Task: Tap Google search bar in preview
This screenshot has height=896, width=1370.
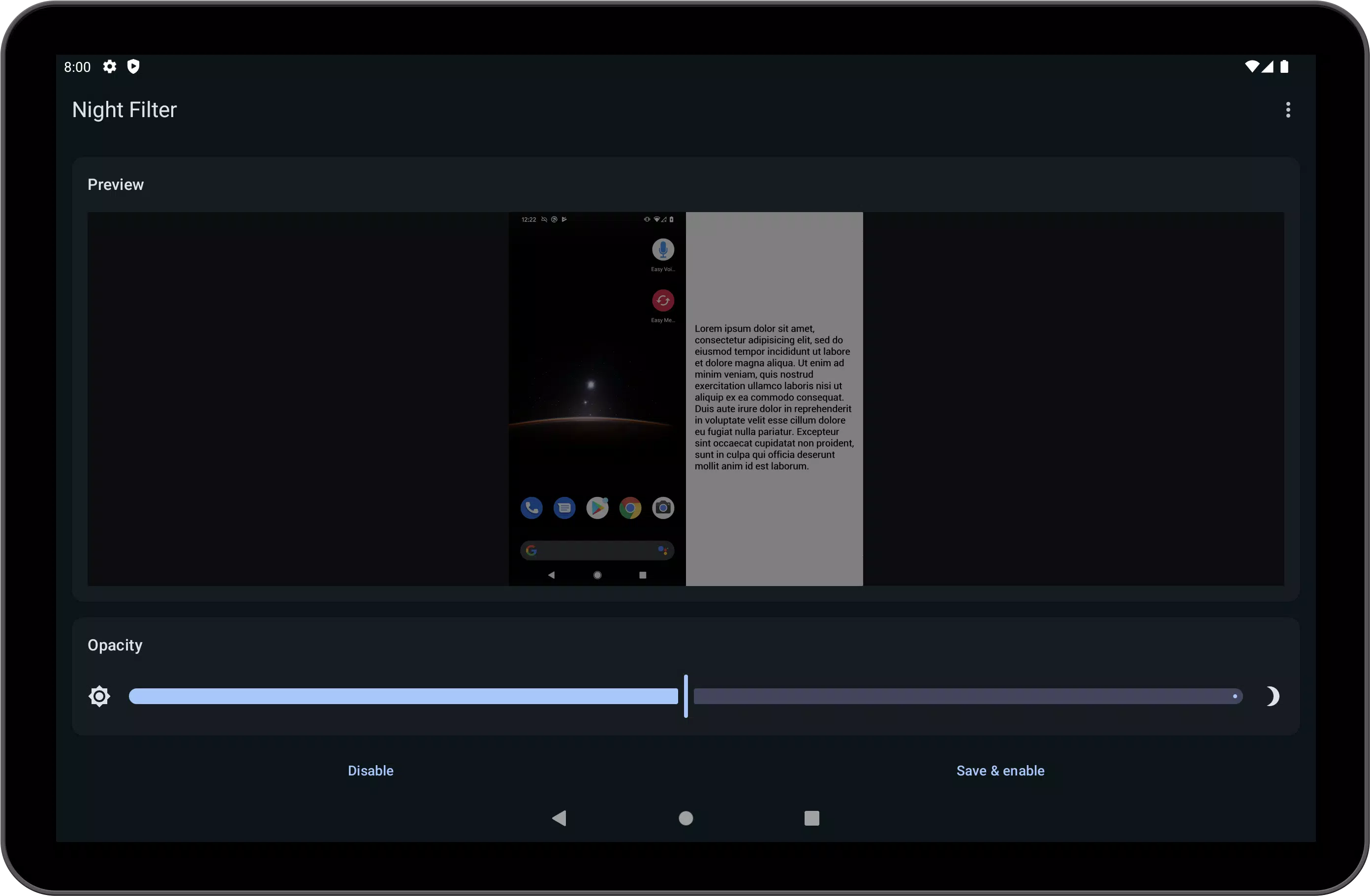Action: (597, 551)
